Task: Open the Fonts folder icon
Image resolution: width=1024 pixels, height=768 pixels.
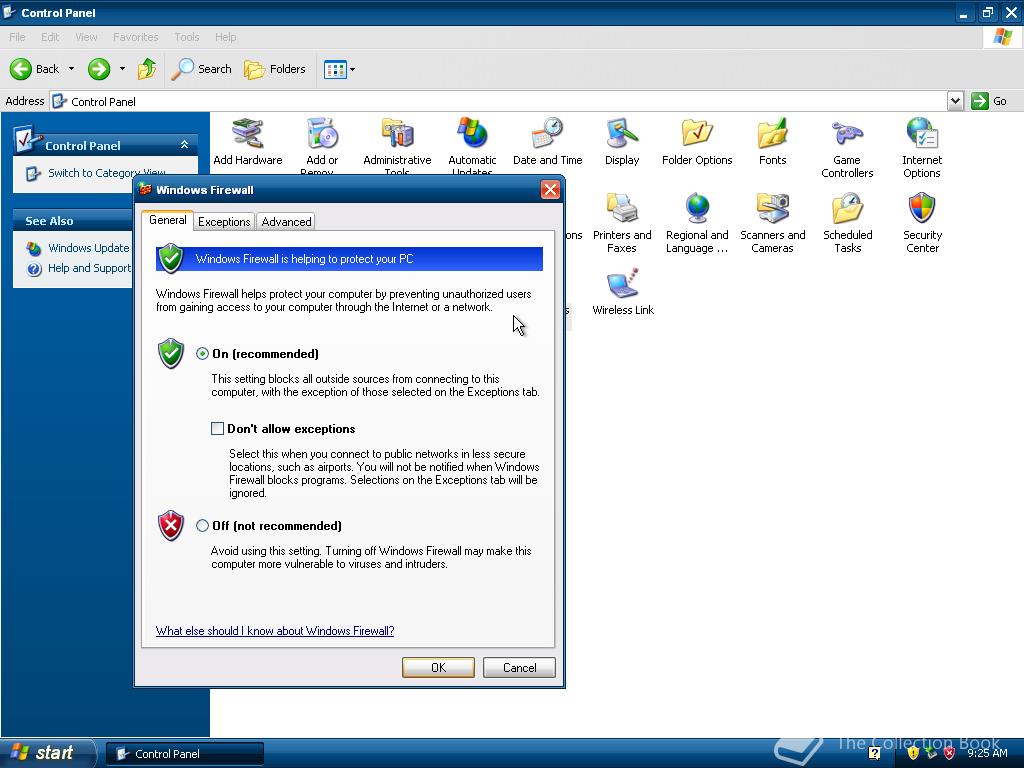Action: point(773,140)
